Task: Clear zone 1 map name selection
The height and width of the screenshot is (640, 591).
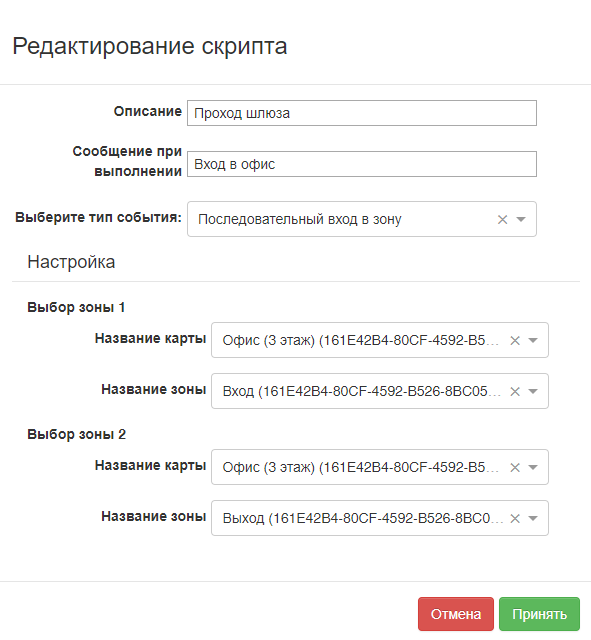Action: (x=515, y=340)
